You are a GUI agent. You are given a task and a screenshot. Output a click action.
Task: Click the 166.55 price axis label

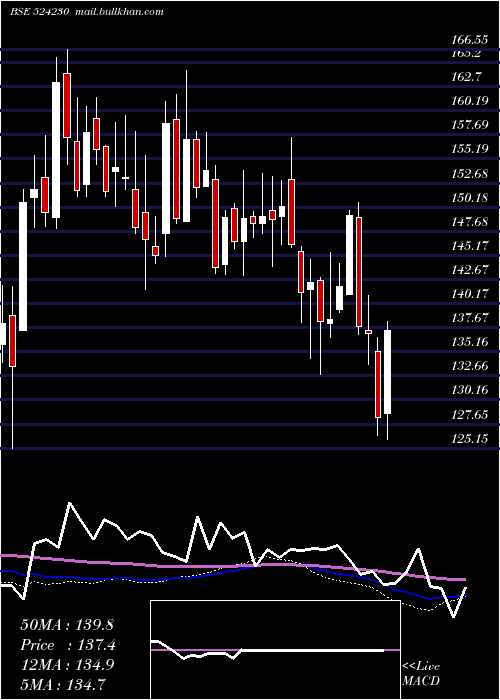(469, 40)
